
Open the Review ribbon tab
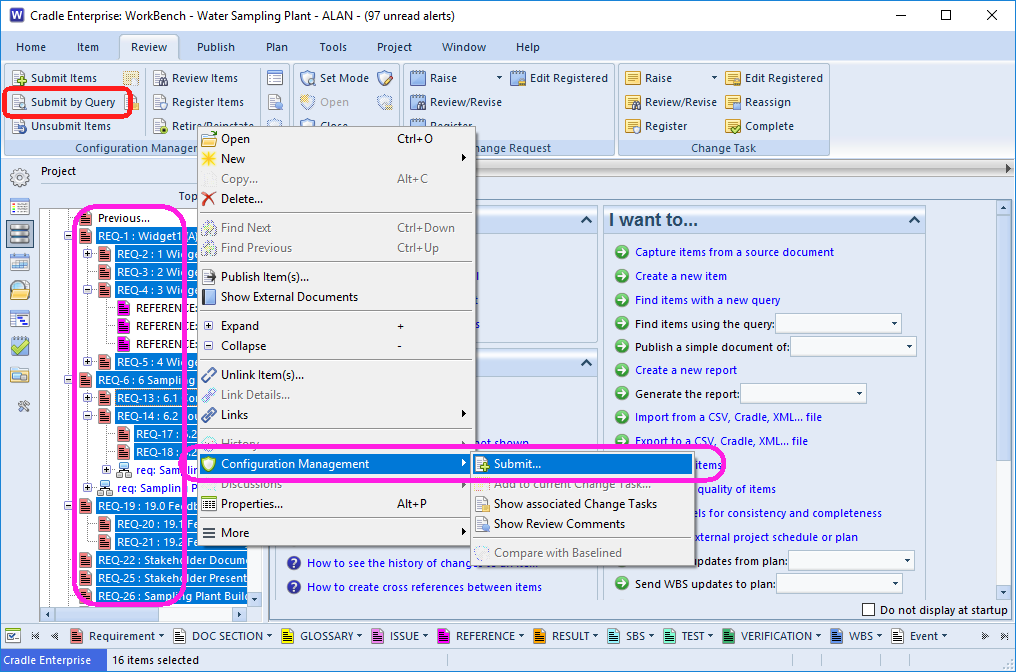pyautogui.click(x=148, y=47)
